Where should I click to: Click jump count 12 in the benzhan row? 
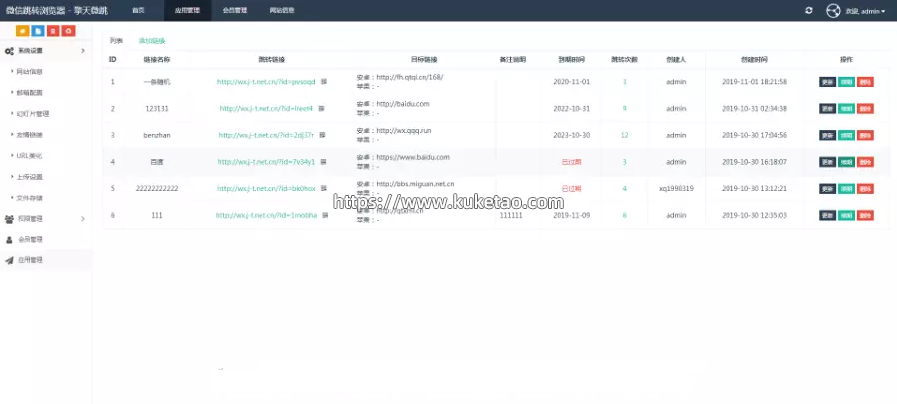click(x=624, y=135)
